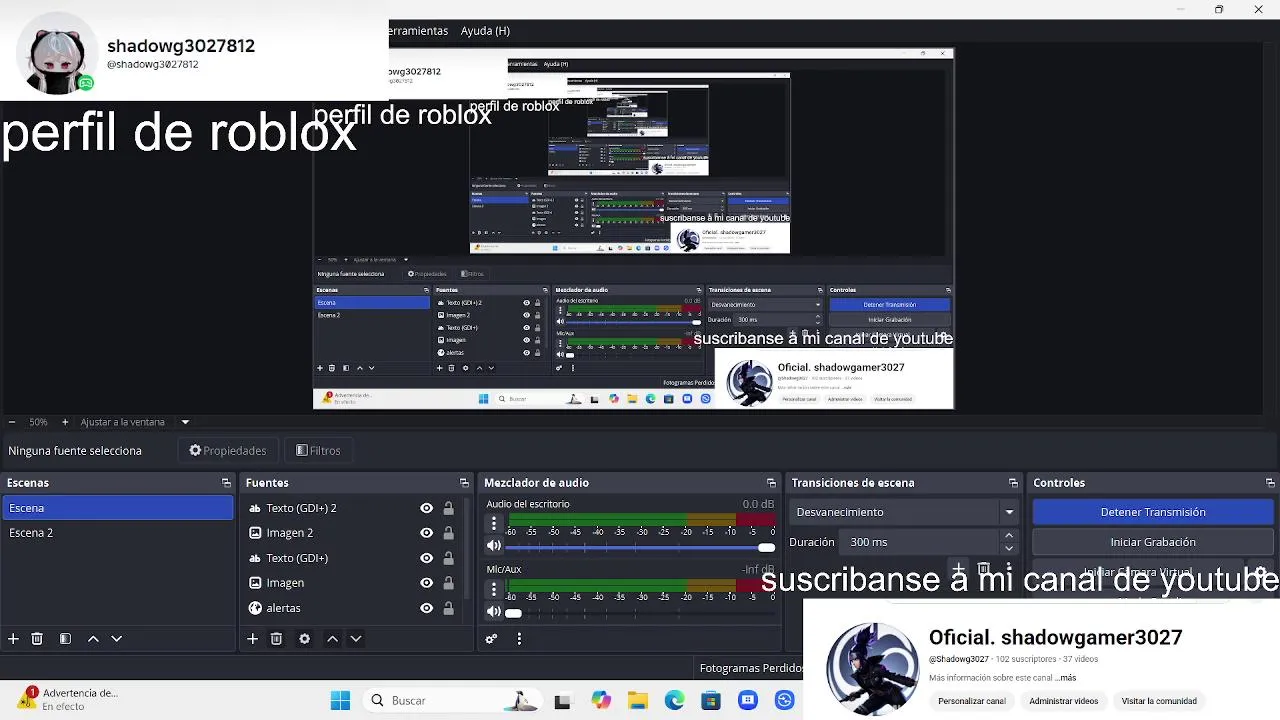The image size is (1280, 720).
Task: Open Filtros for selected source
Action: [x=318, y=451]
